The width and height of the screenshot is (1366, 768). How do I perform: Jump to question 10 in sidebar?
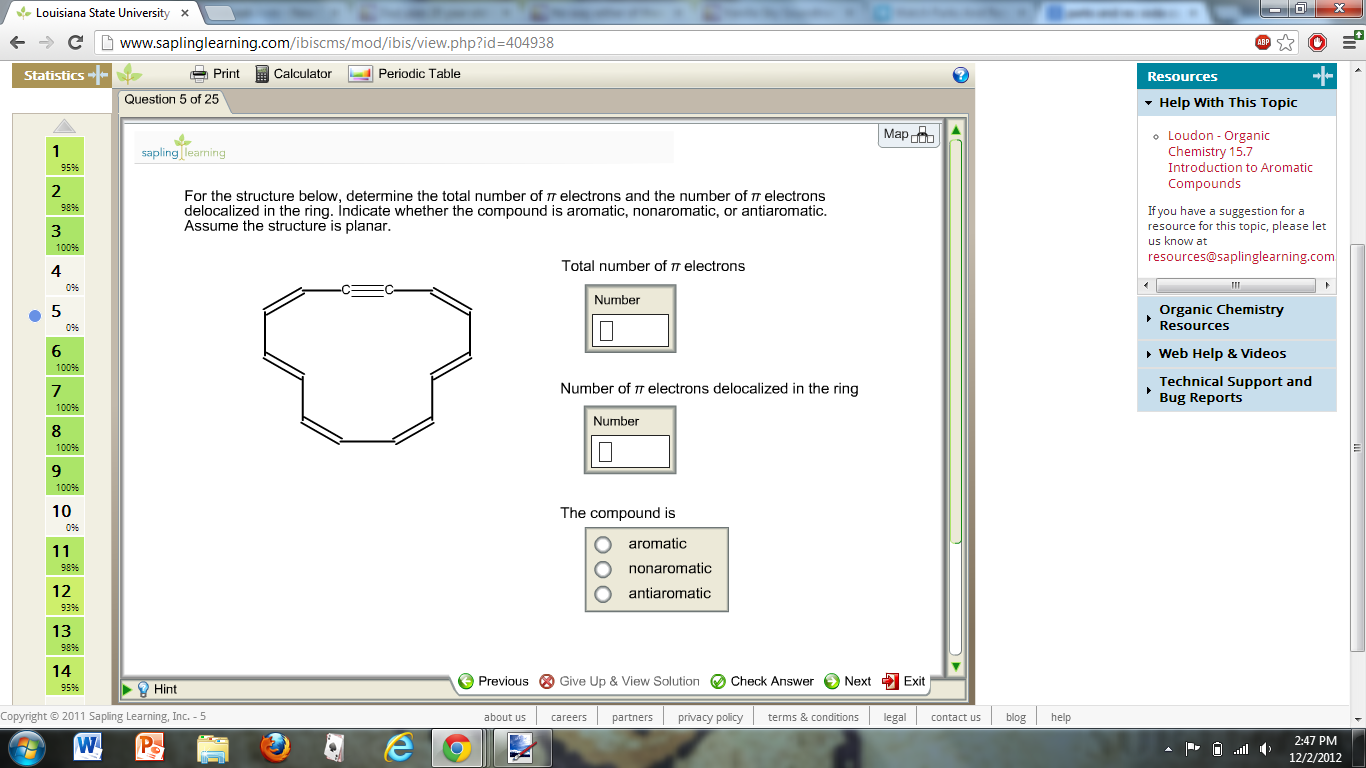(x=65, y=516)
